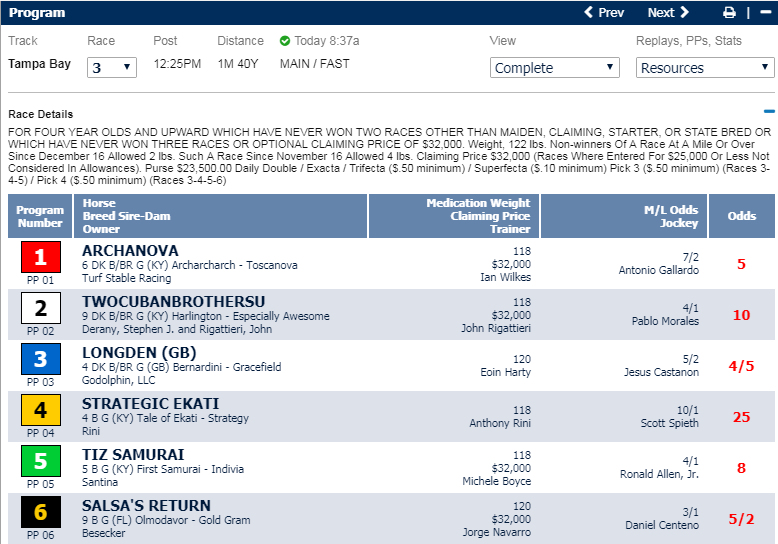Click the Program Number column header
Image resolution: width=778 pixels, height=544 pixels.
[x=40, y=216]
